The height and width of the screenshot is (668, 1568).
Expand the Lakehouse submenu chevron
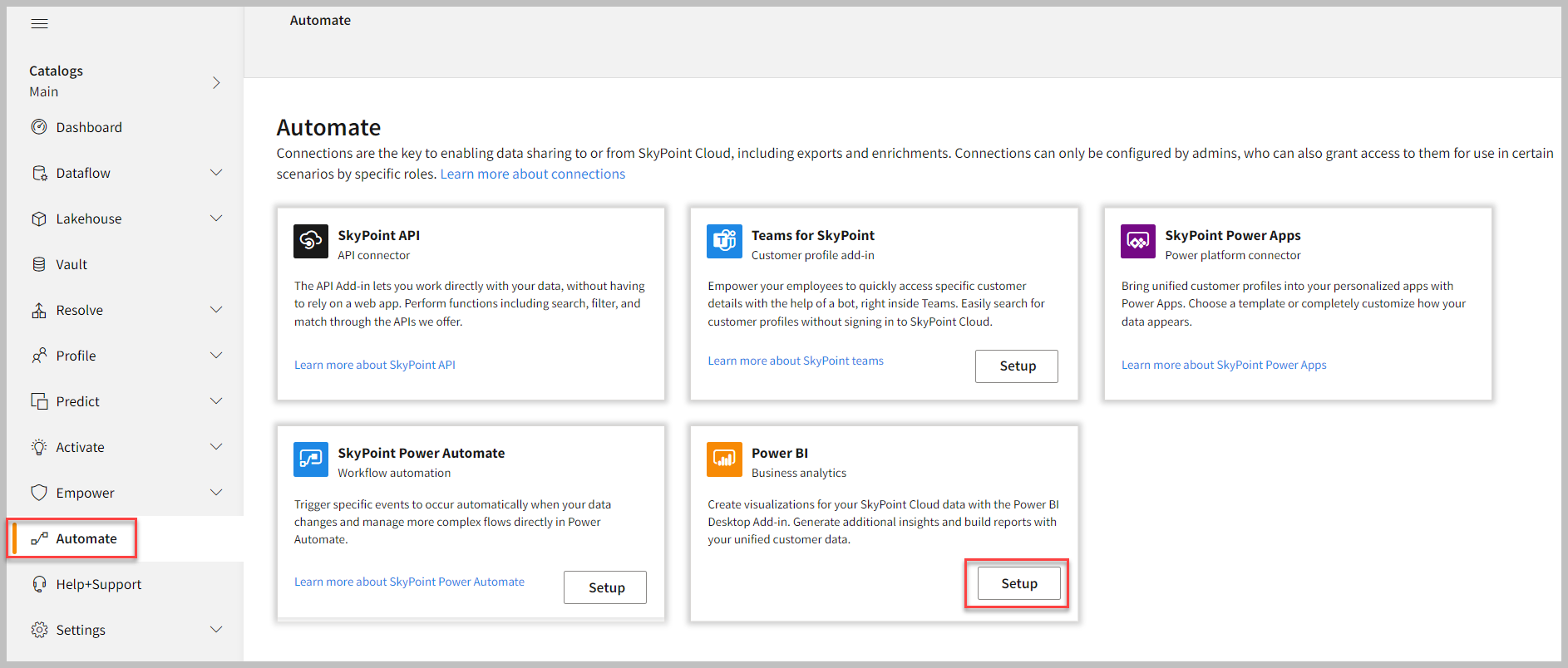pos(216,219)
